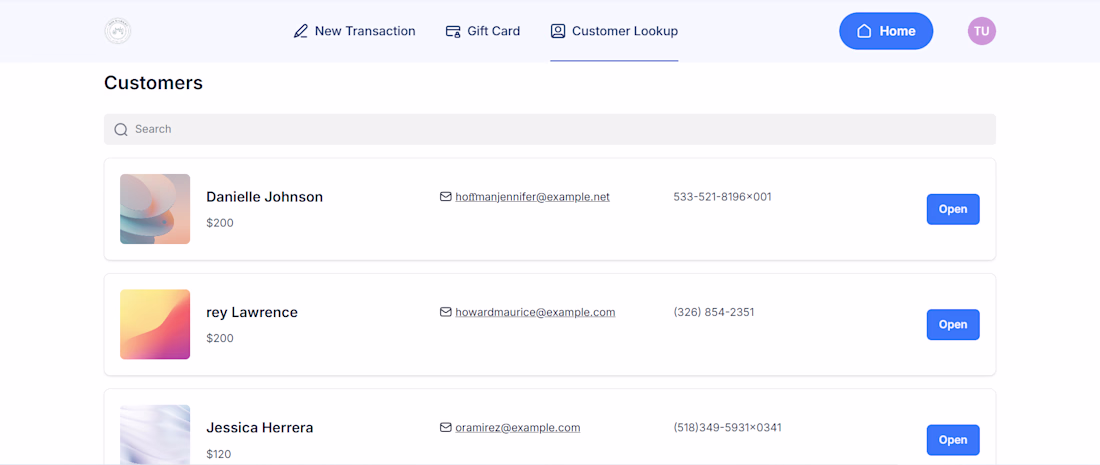Viewport: 1100px width, 465px height.
Task: Open Jessica Herrera's customer record
Action: [952, 440]
